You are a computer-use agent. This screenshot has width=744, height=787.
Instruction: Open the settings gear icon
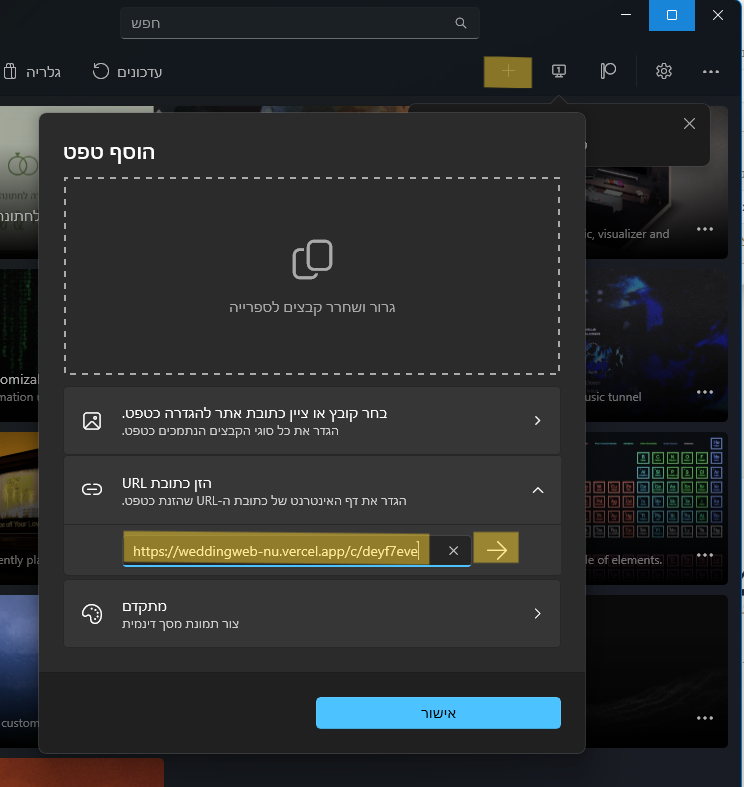coord(664,71)
